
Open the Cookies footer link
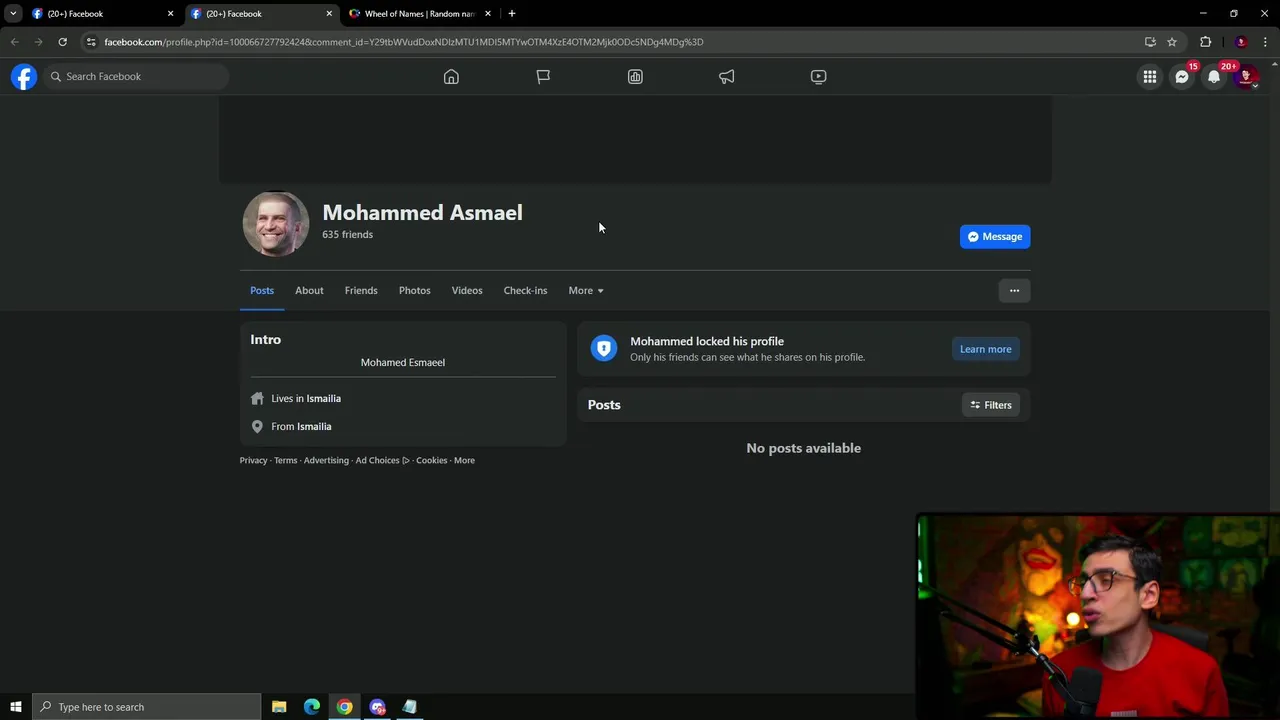(431, 460)
